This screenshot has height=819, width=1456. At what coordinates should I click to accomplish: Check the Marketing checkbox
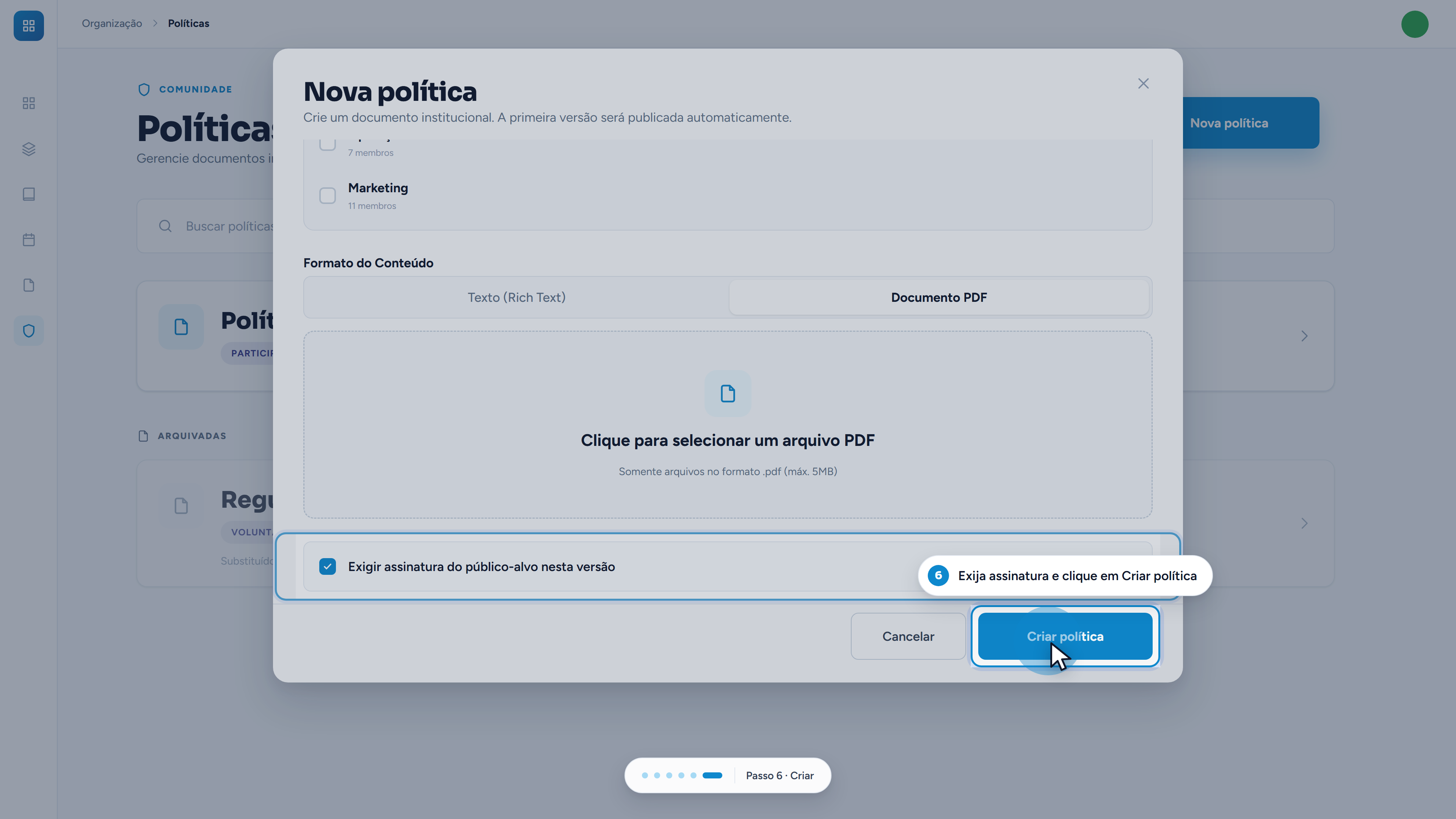tap(327, 196)
